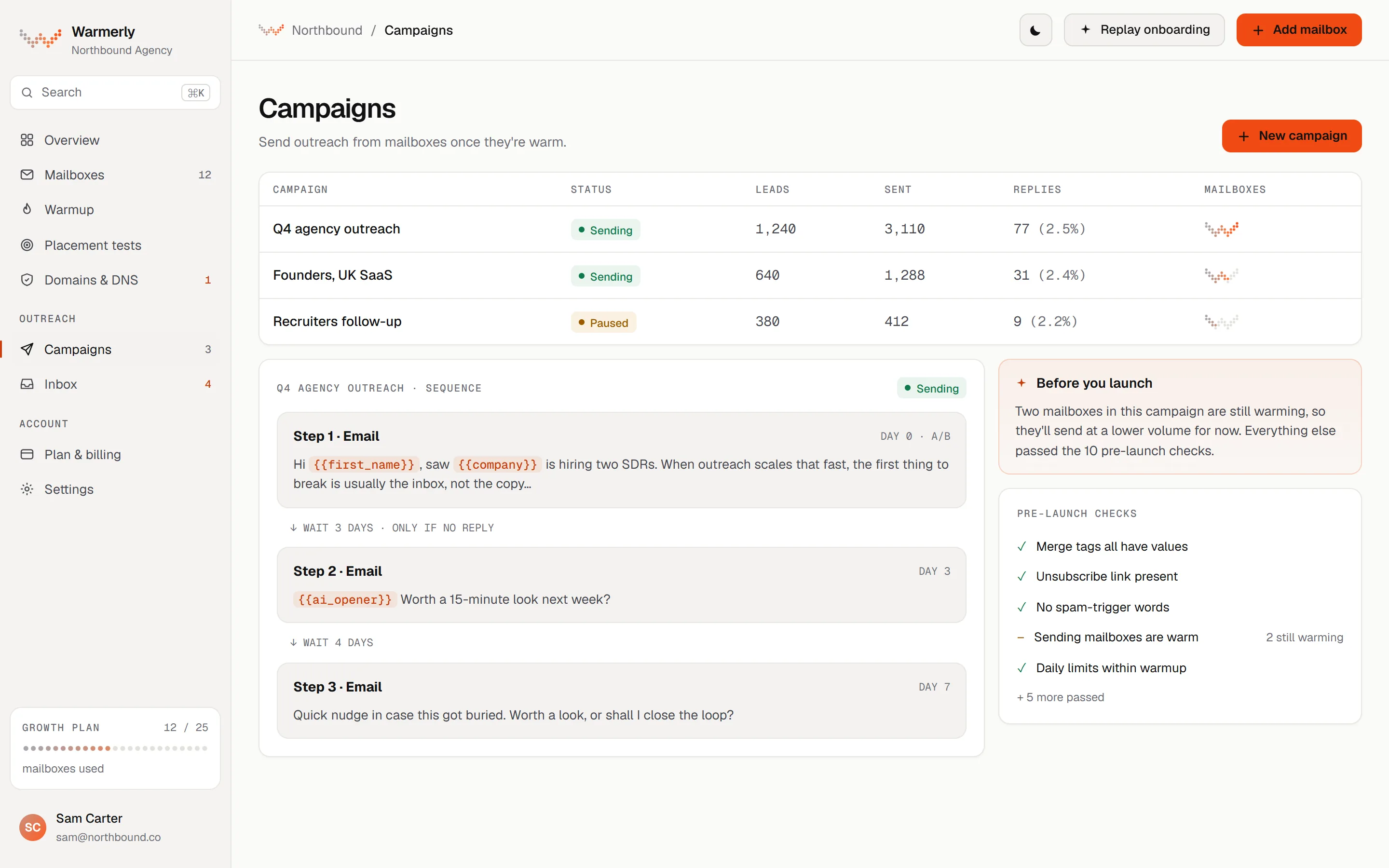Open the Recruiters follow-up campaign row
The height and width of the screenshot is (868, 1389).
(810, 322)
